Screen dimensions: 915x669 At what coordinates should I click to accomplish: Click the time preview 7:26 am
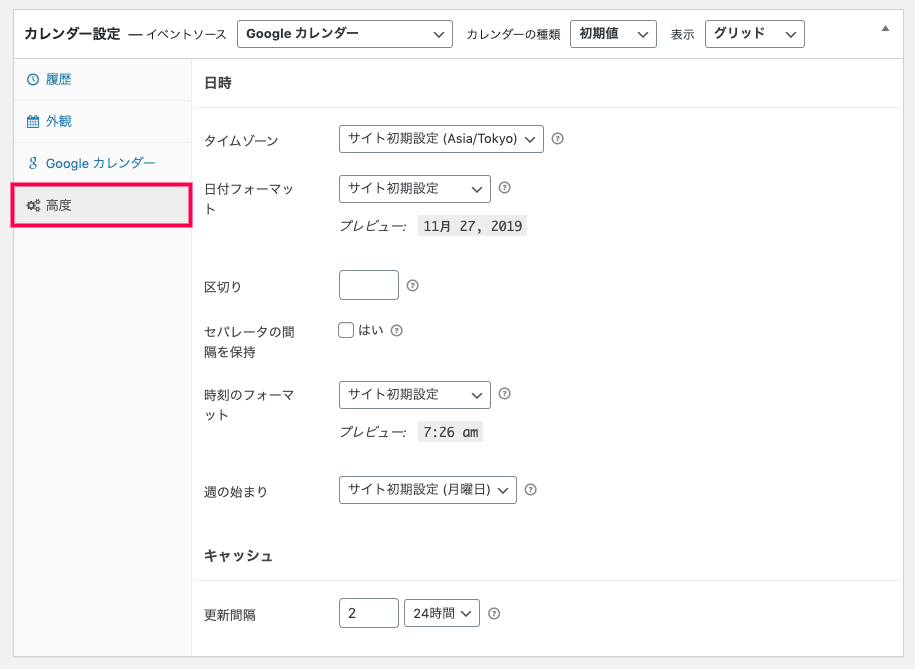[x=450, y=432]
